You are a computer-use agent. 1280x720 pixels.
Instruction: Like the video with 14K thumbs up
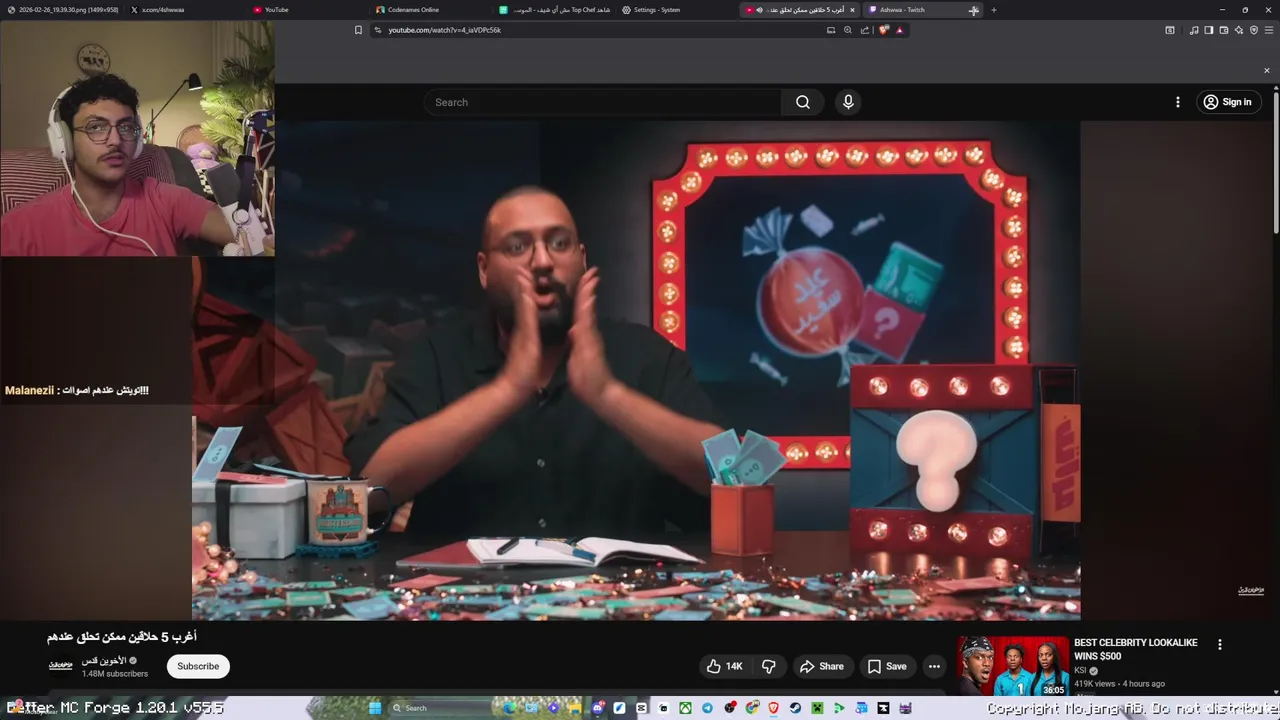[725, 666]
